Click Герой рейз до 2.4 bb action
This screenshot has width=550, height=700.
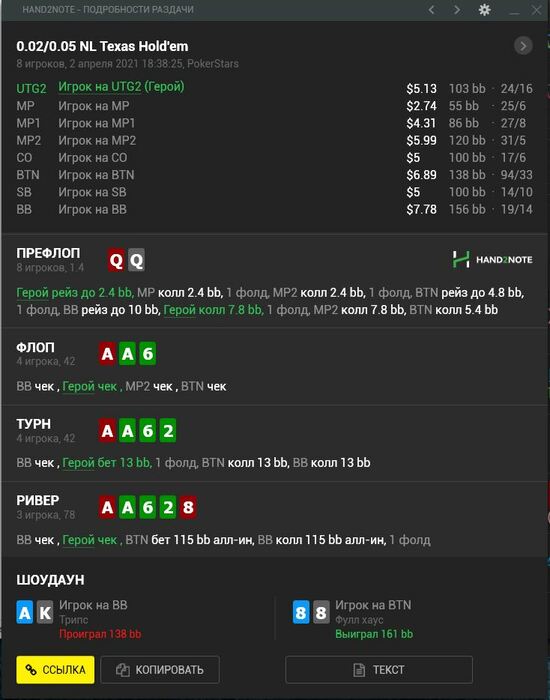[x=75, y=293]
